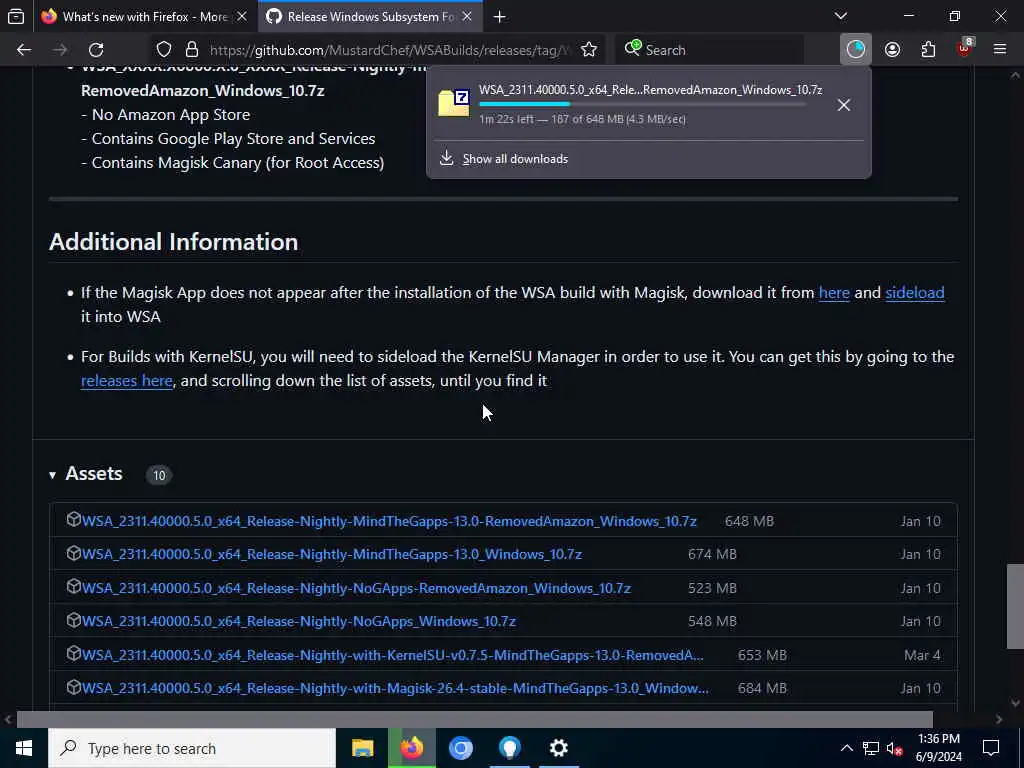The image size is (1024, 768).
Task: Download the KernelSU-v0.7.5 653 MB asset
Action: click(x=393, y=655)
